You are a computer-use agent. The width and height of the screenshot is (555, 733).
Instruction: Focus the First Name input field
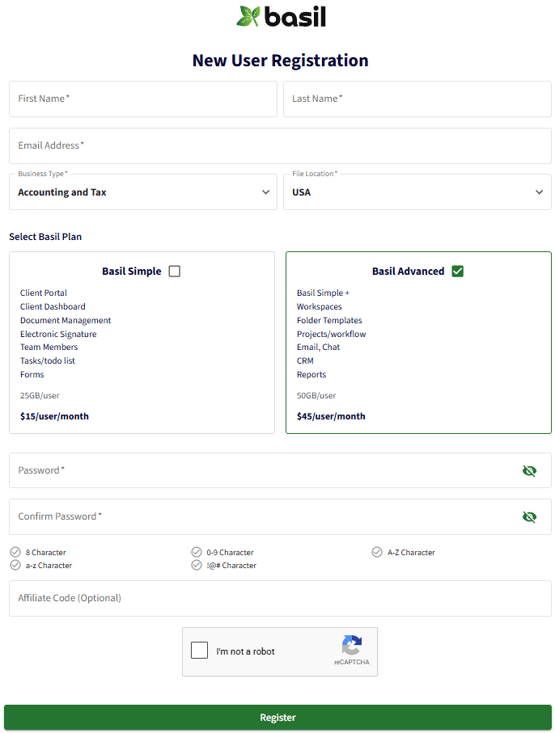[x=143, y=99]
